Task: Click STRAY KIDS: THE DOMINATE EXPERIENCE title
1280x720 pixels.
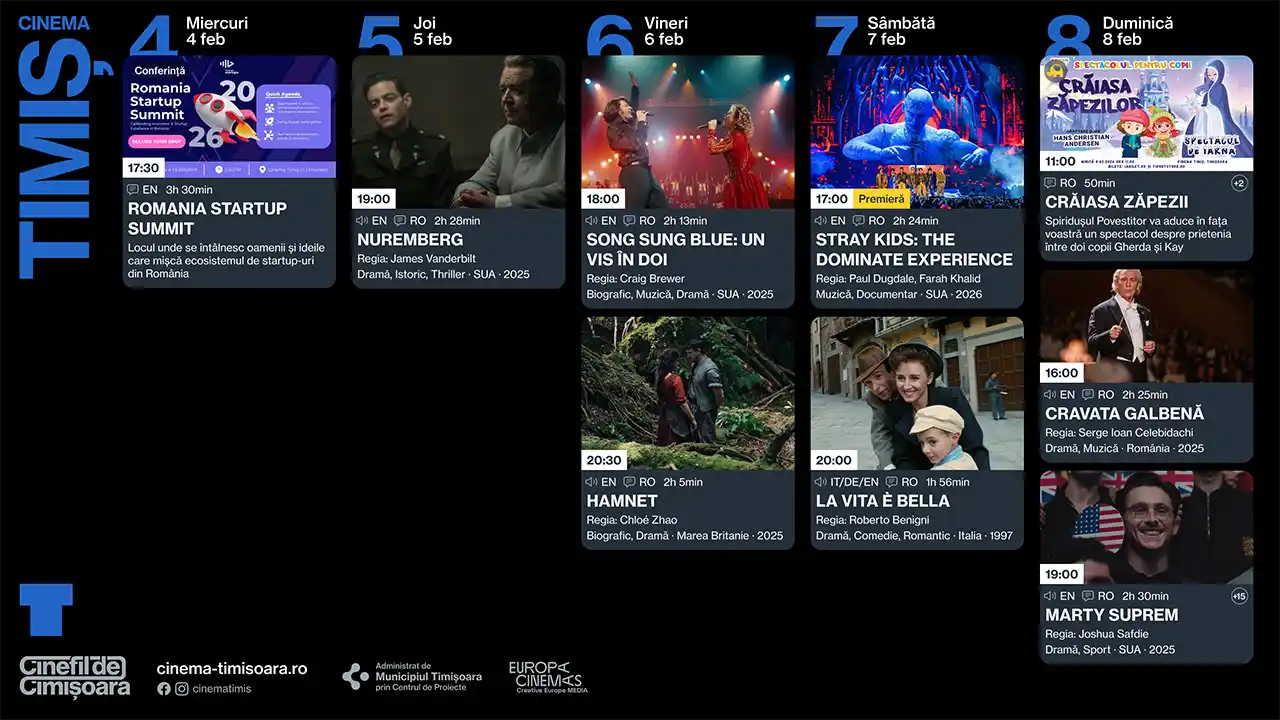Action: [x=914, y=250]
